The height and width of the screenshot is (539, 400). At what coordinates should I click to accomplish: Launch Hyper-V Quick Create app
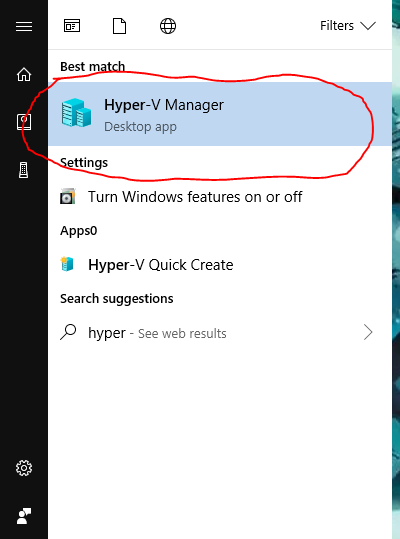pyautogui.click(x=220, y=265)
